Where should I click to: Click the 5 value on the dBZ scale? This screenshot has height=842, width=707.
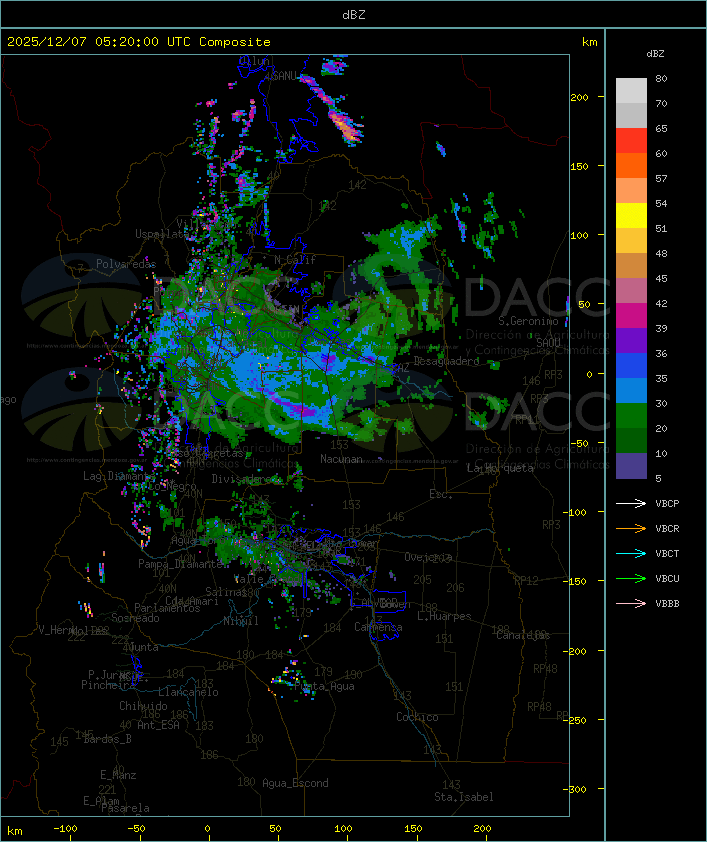[x=659, y=478]
